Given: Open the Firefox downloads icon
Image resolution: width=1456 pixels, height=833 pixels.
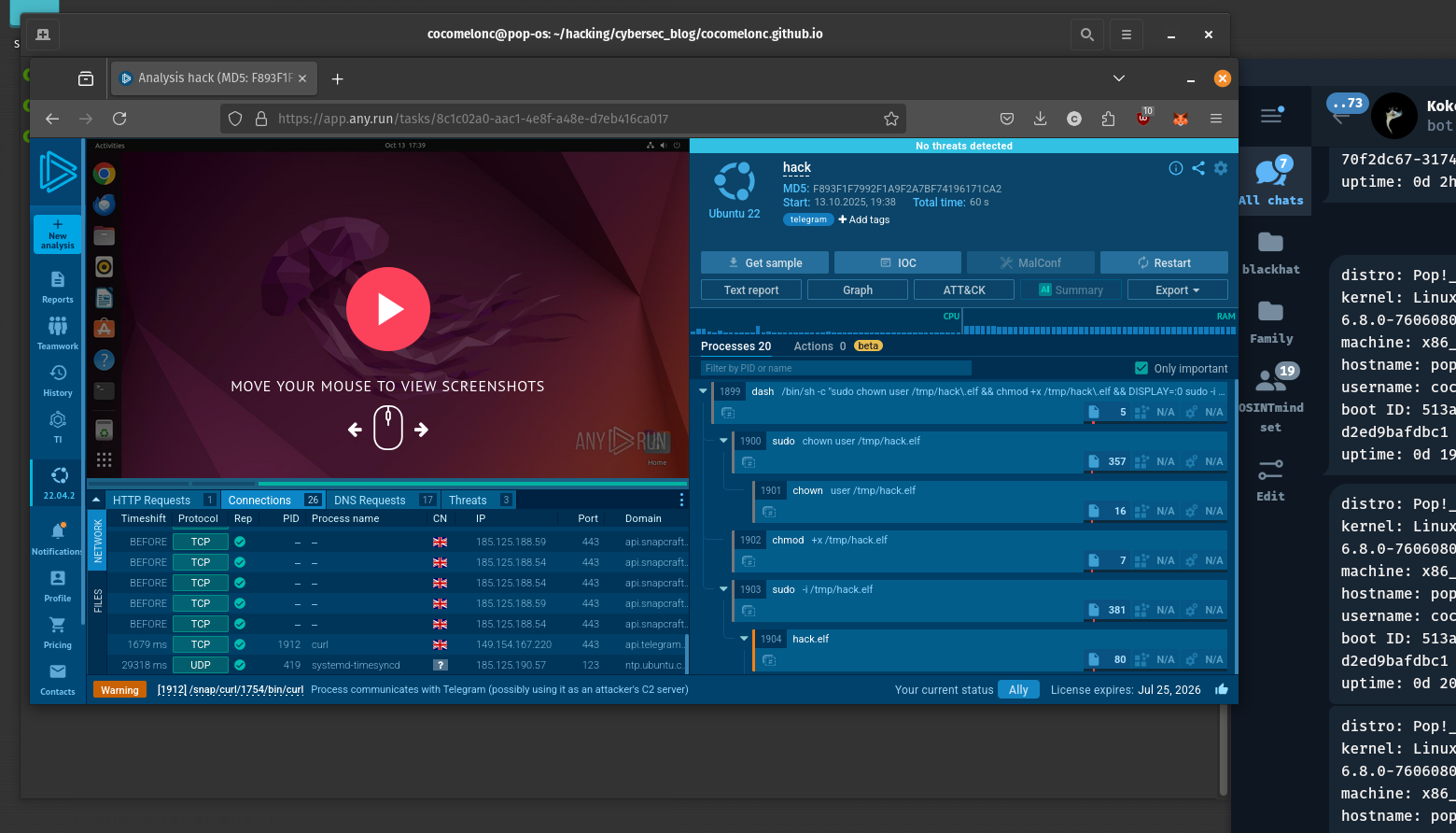Looking at the screenshot, I should [1040, 119].
